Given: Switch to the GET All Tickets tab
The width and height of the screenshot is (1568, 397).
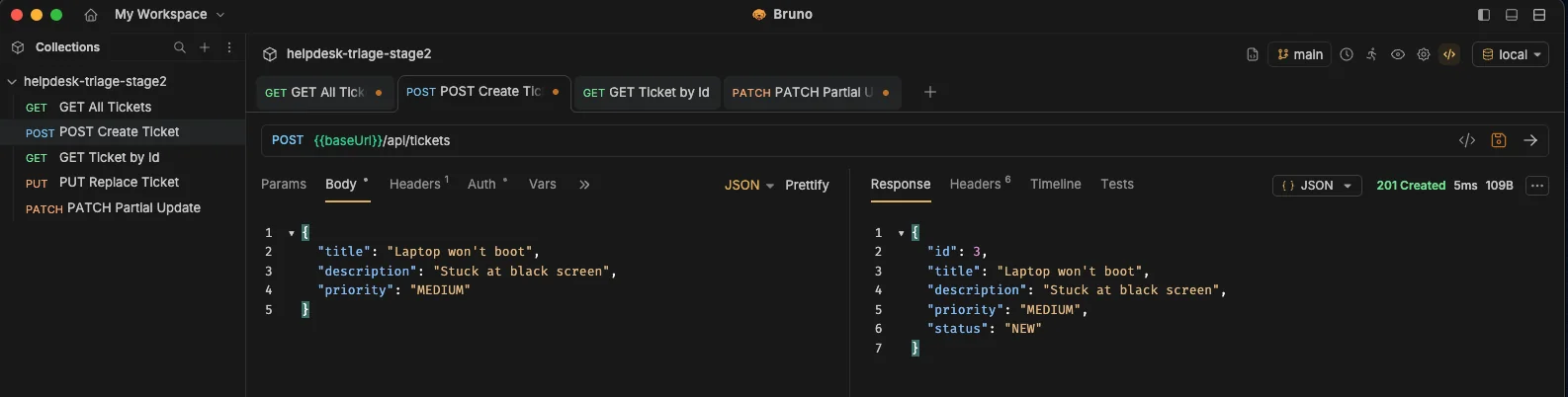Looking at the screenshot, I should click(323, 92).
